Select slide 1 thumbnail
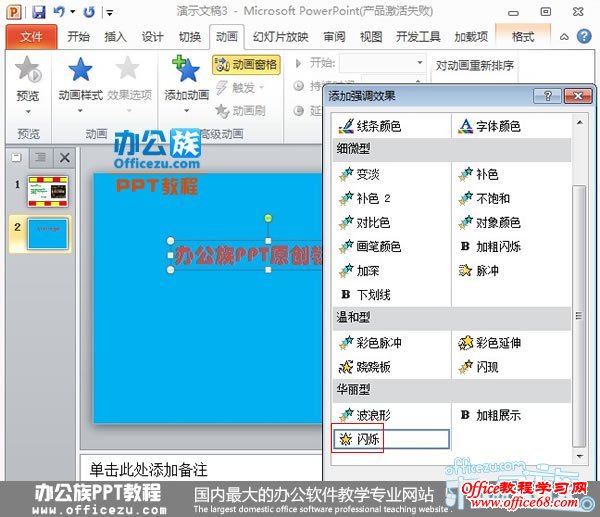Screen dimensions: 600x517 pyautogui.click(x=47, y=191)
